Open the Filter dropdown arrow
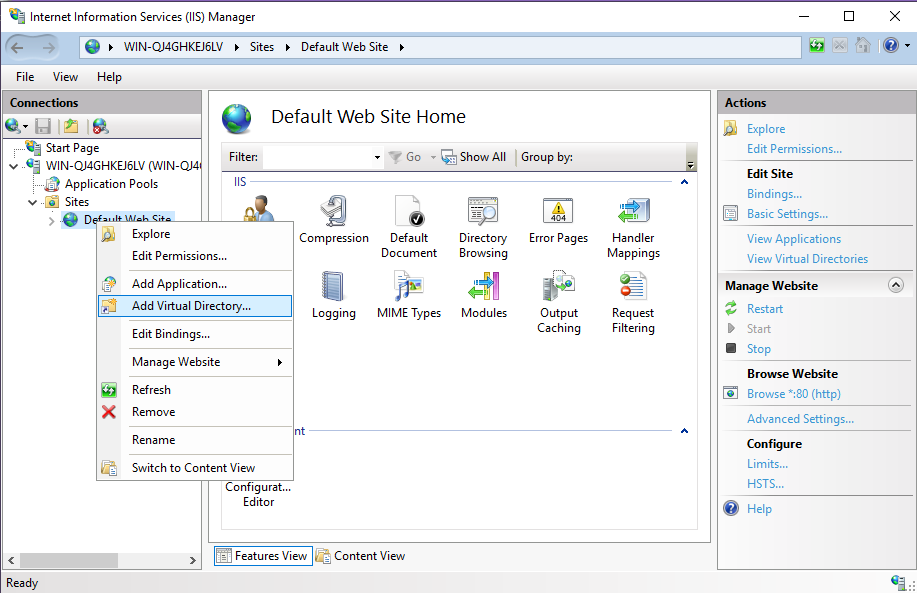 [377, 157]
